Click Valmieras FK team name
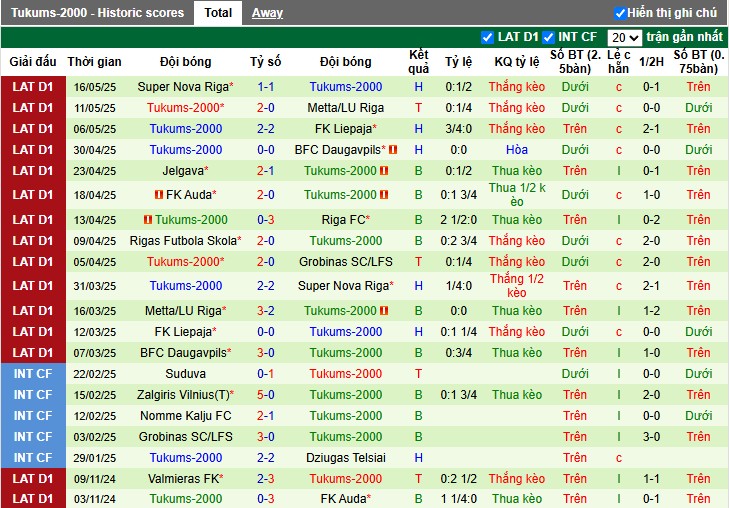The height and width of the screenshot is (508, 729). coord(183,479)
